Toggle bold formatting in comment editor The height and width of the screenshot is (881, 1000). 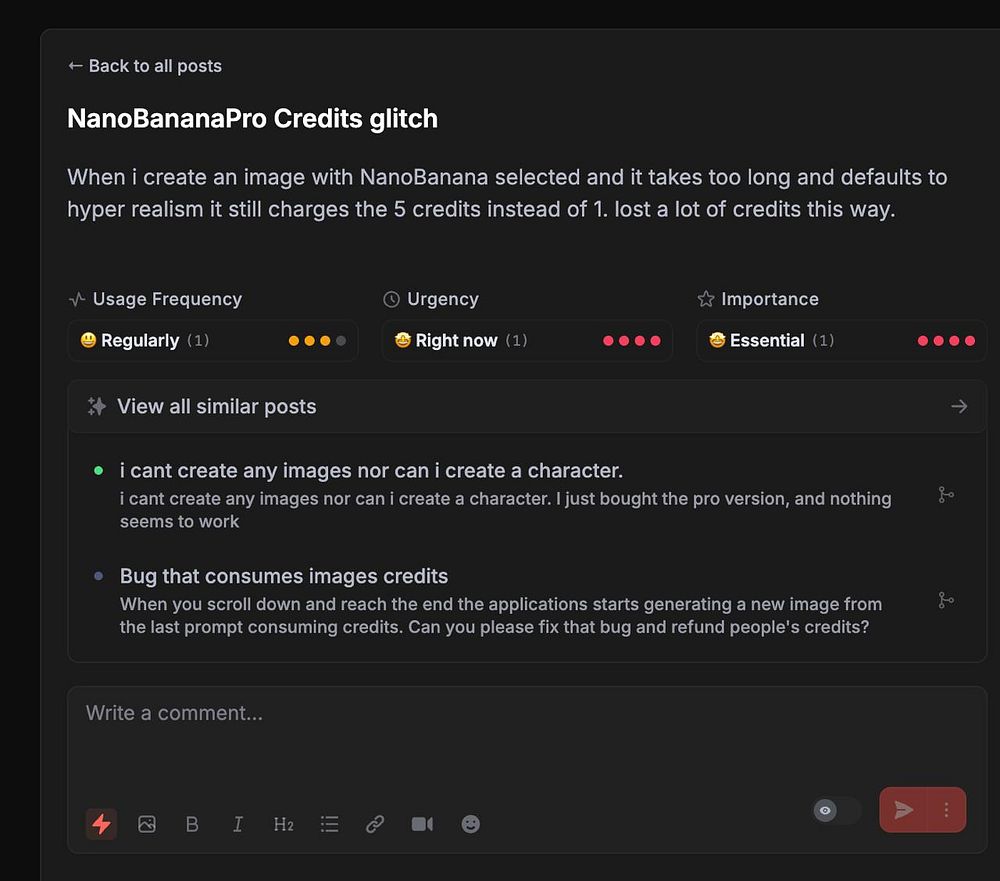(x=192, y=824)
